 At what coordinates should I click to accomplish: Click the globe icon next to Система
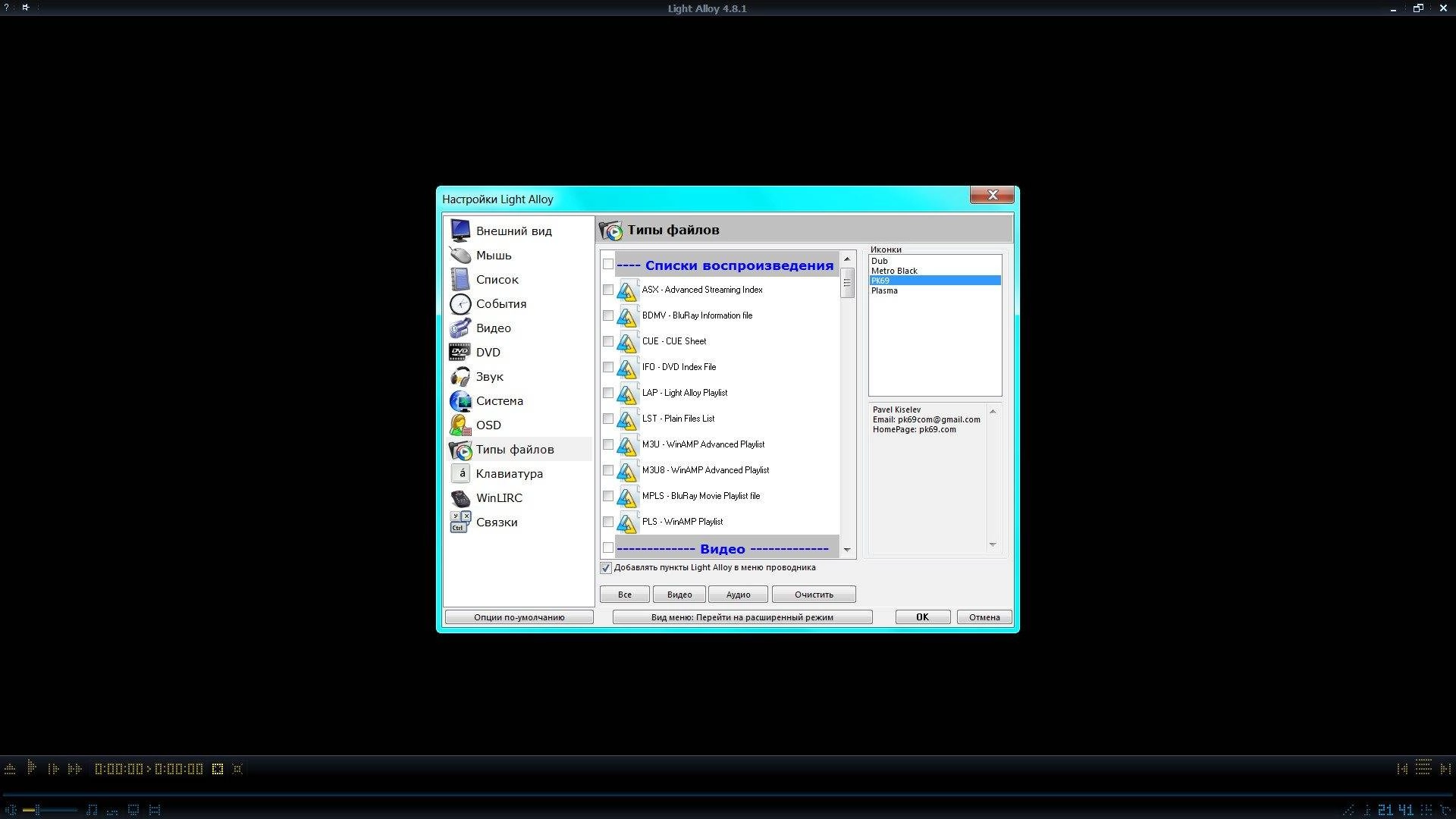[x=460, y=400]
